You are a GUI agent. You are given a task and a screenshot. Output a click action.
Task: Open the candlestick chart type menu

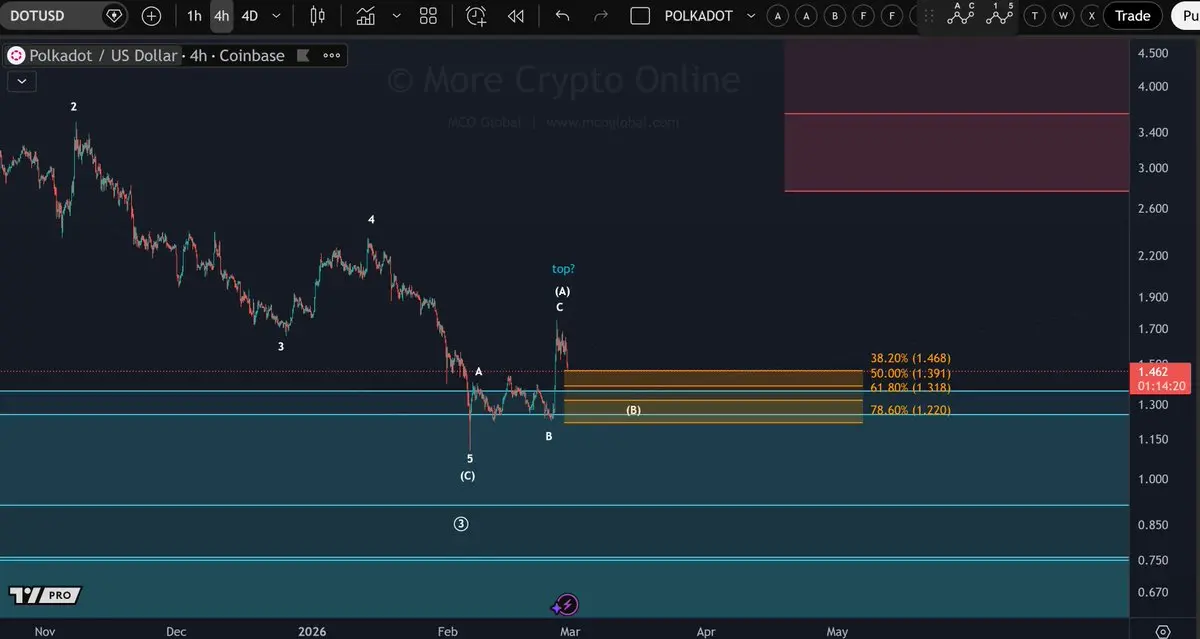click(318, 16)
